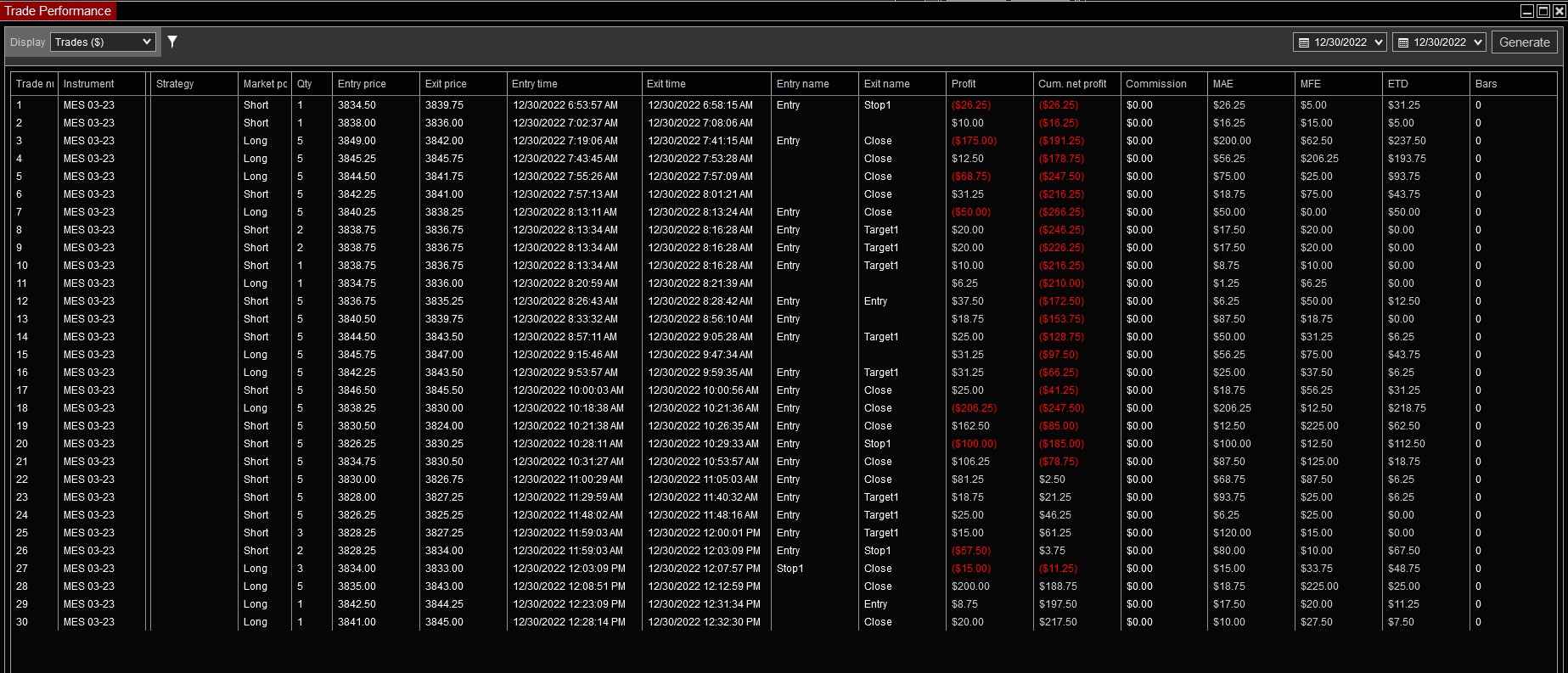This screenshot has width=1568, height=673.
Task: Sort by Entry name column header
Action: click(815, 84)
